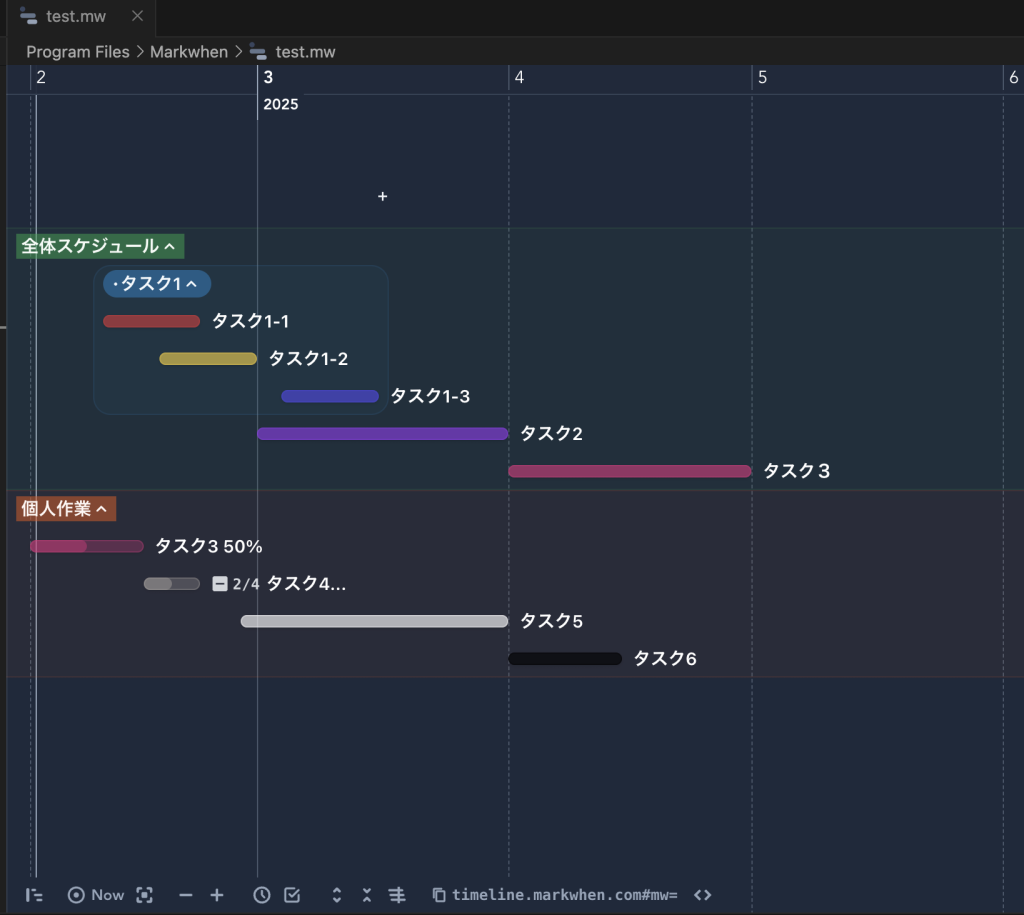The height and width of the screenshot is (915, 1024).
Task: Click the code brackets icon
Action: tap(703, 895)
